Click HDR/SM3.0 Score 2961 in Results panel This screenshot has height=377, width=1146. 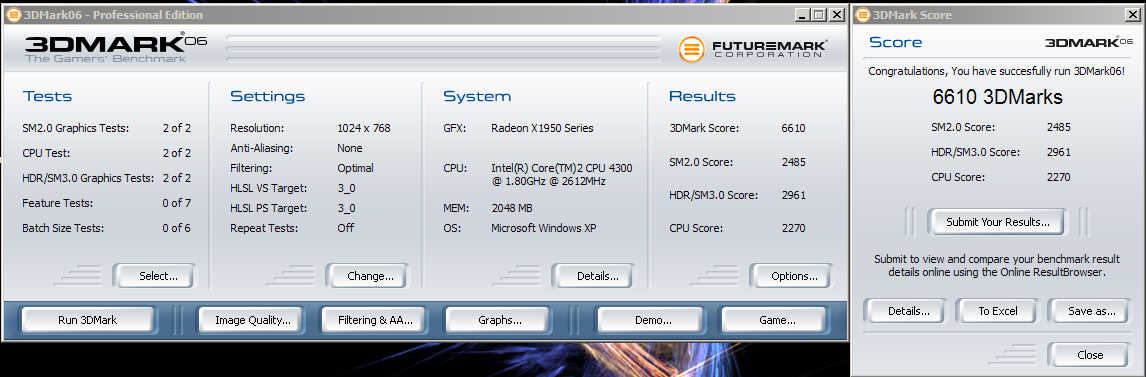[793, 195]
